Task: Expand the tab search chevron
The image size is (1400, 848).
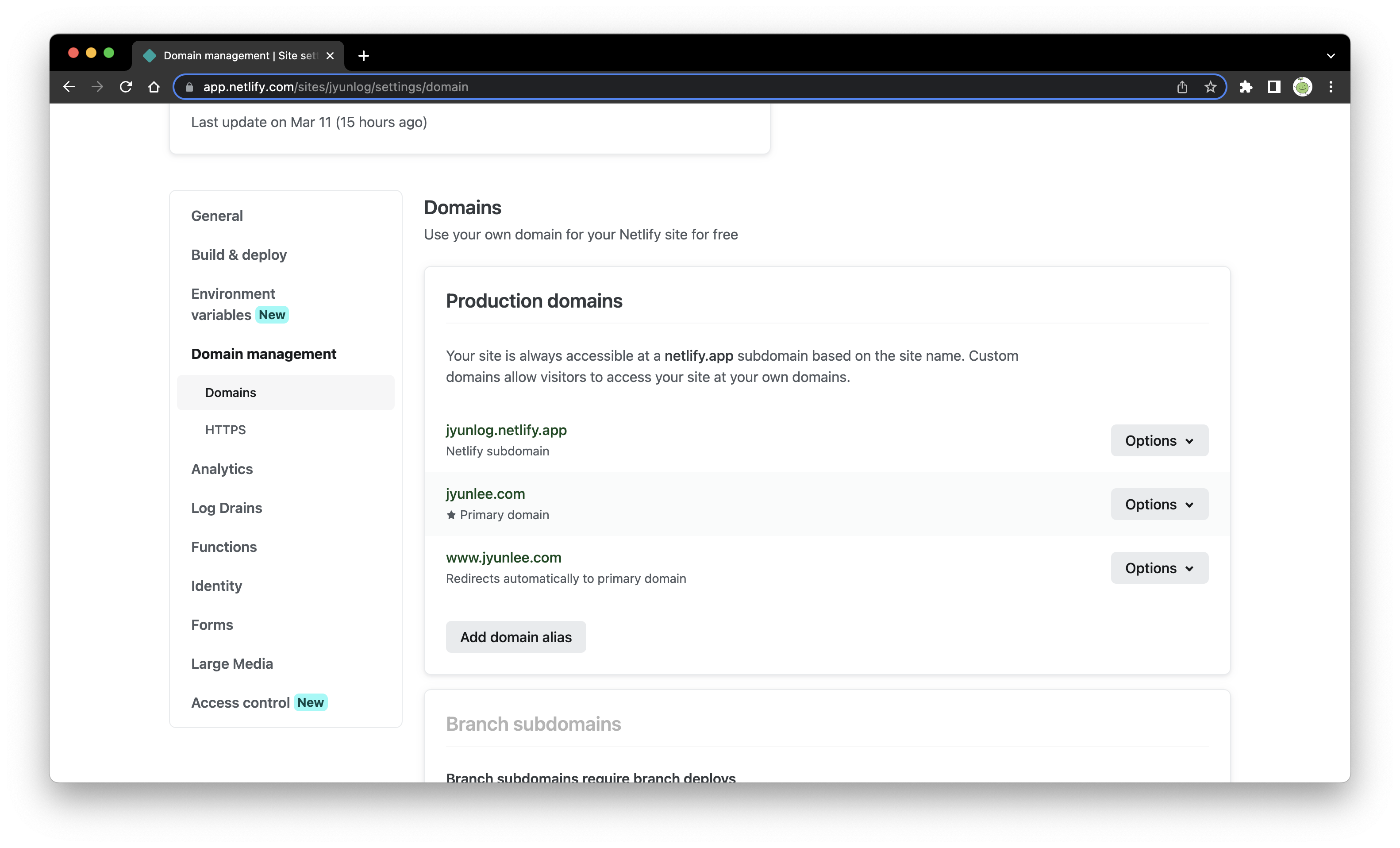Action: click(x=1331, y=56)
